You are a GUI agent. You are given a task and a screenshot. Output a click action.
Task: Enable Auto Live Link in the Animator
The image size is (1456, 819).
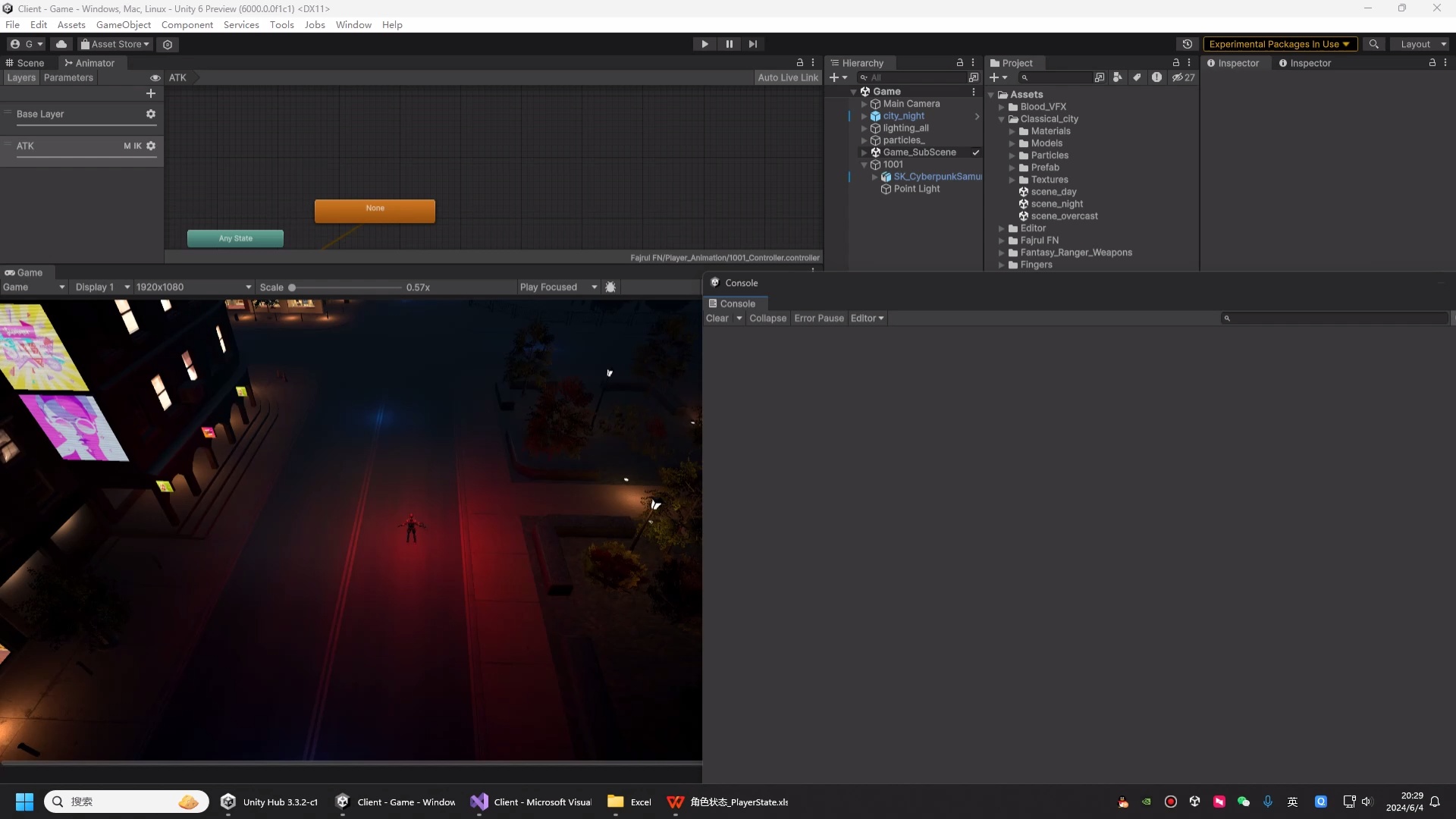click(788, 77)
